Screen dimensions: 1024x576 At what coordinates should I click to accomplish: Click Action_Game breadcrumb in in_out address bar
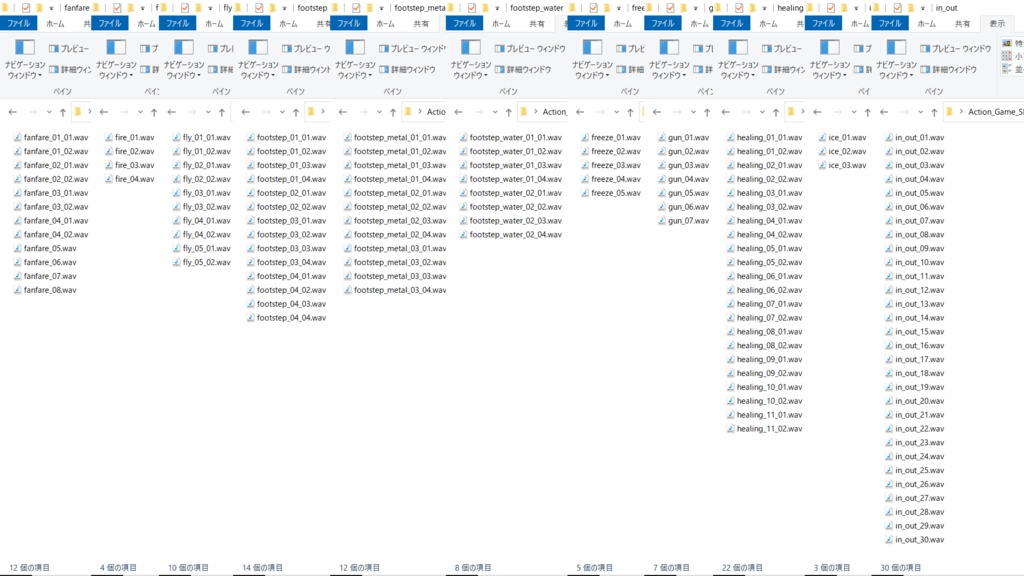coord(995,112)
